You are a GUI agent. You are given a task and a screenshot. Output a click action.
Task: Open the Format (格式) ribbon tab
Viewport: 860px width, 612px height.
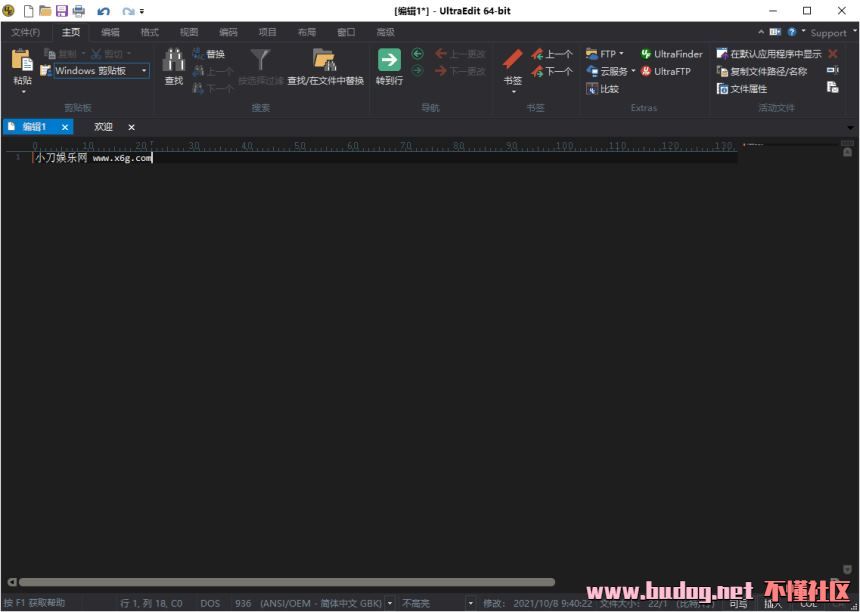pyautogui.click(x=149, y=32)
